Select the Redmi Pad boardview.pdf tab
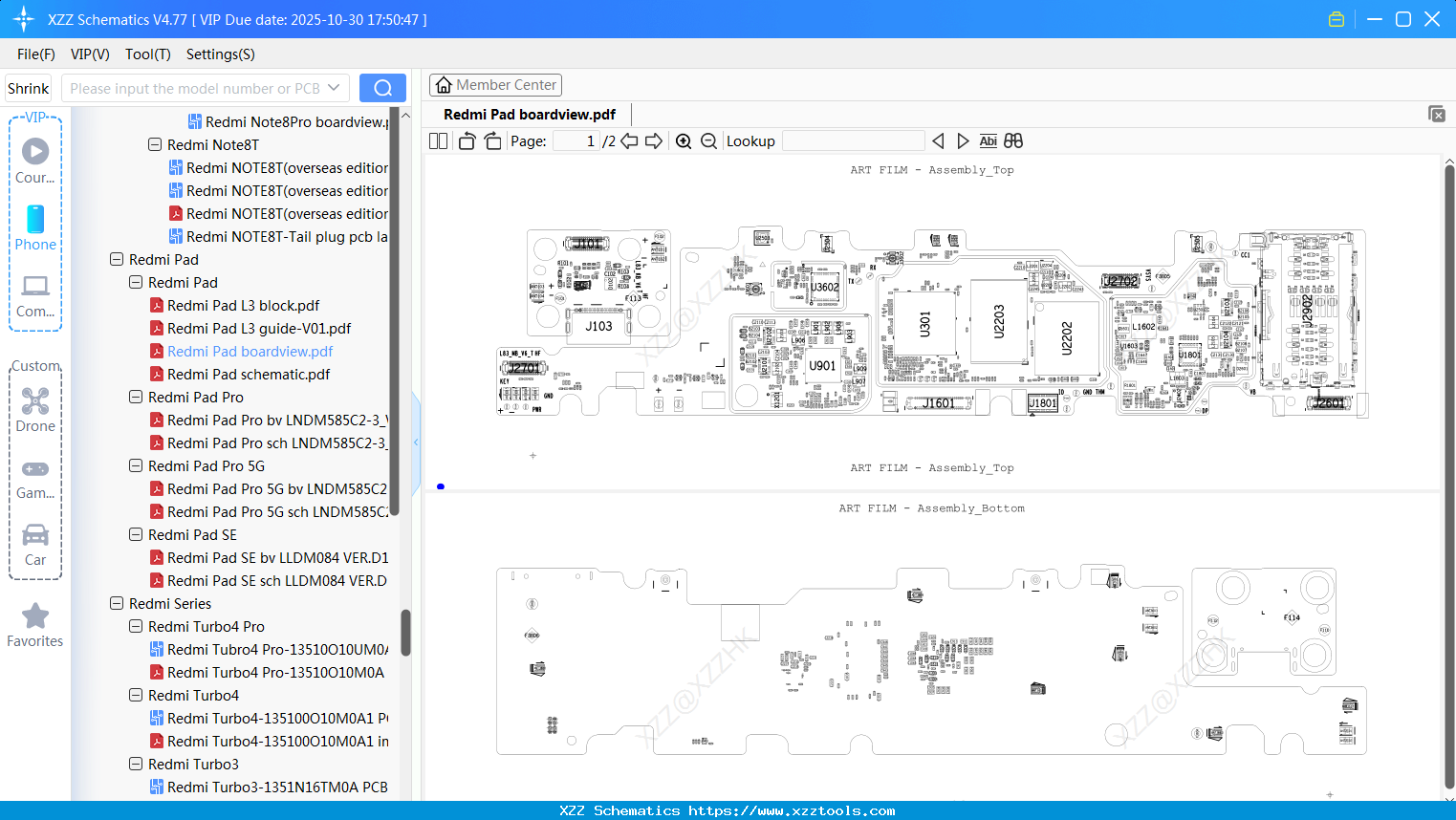The height and width of the screenshot is (820, 1456). point(528,114)
